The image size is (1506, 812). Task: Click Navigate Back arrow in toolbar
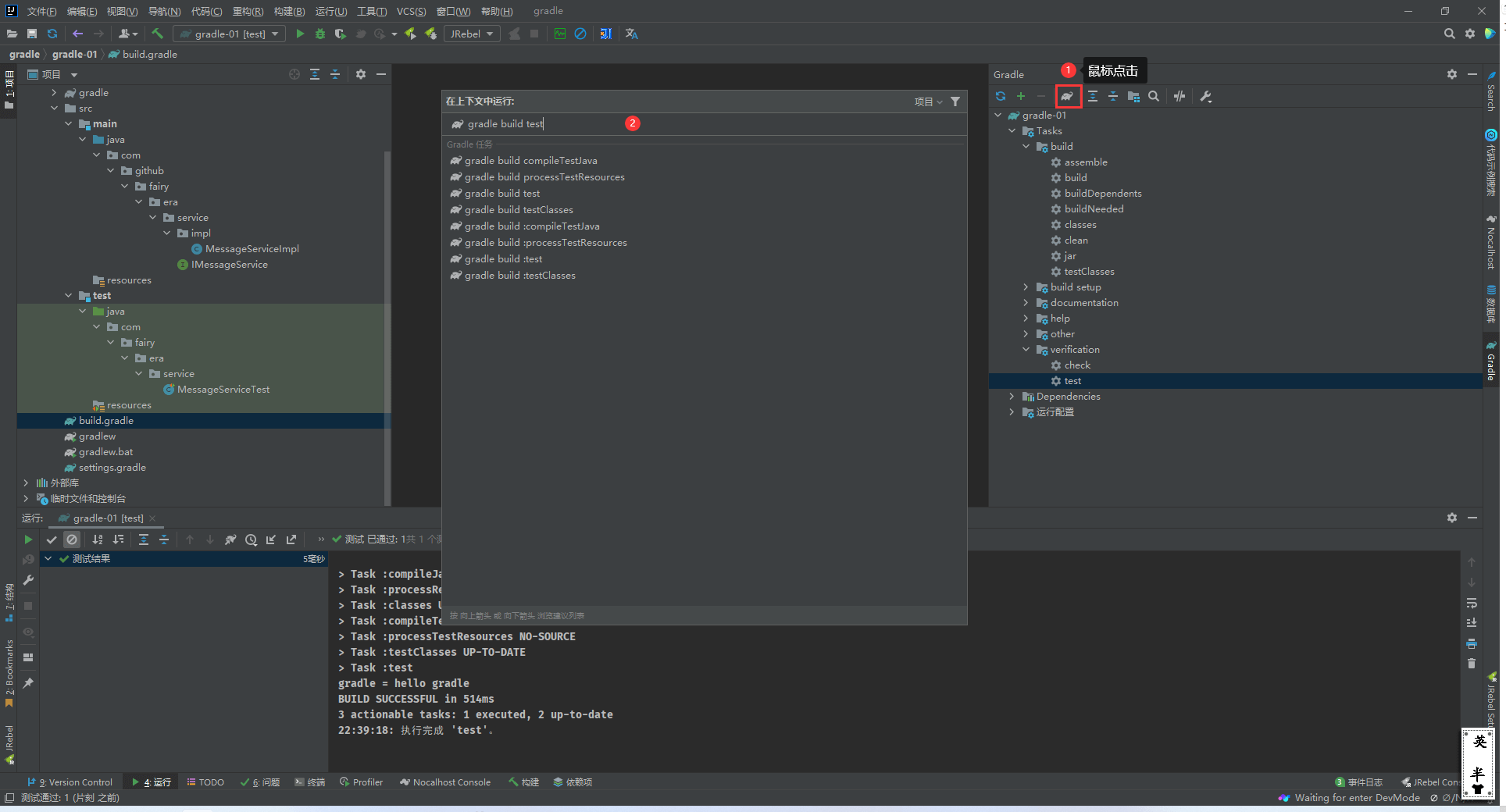77,34
